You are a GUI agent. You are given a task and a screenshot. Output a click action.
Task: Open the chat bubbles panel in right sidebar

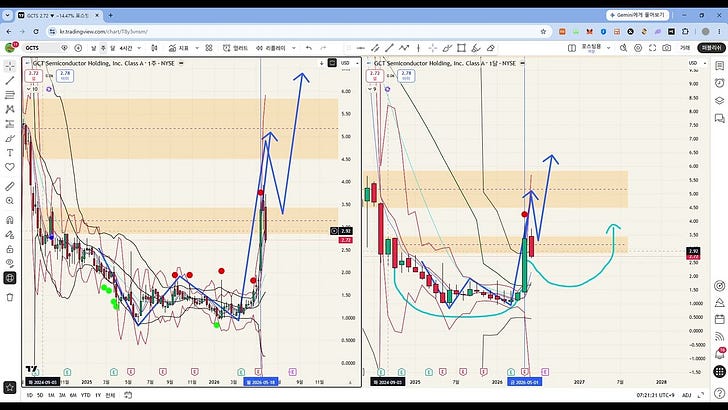pos(719,118)
